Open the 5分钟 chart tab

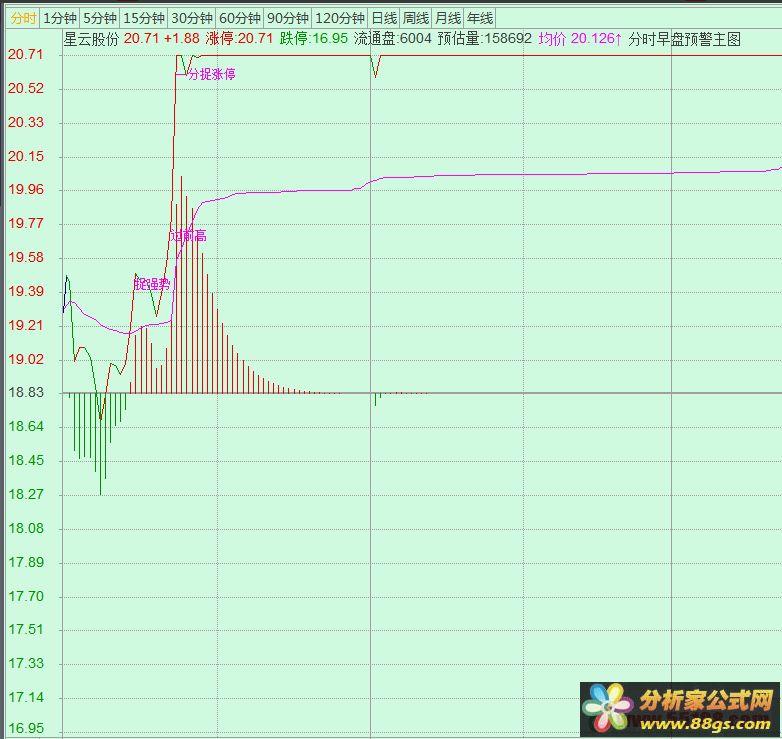tap(100, 18)
